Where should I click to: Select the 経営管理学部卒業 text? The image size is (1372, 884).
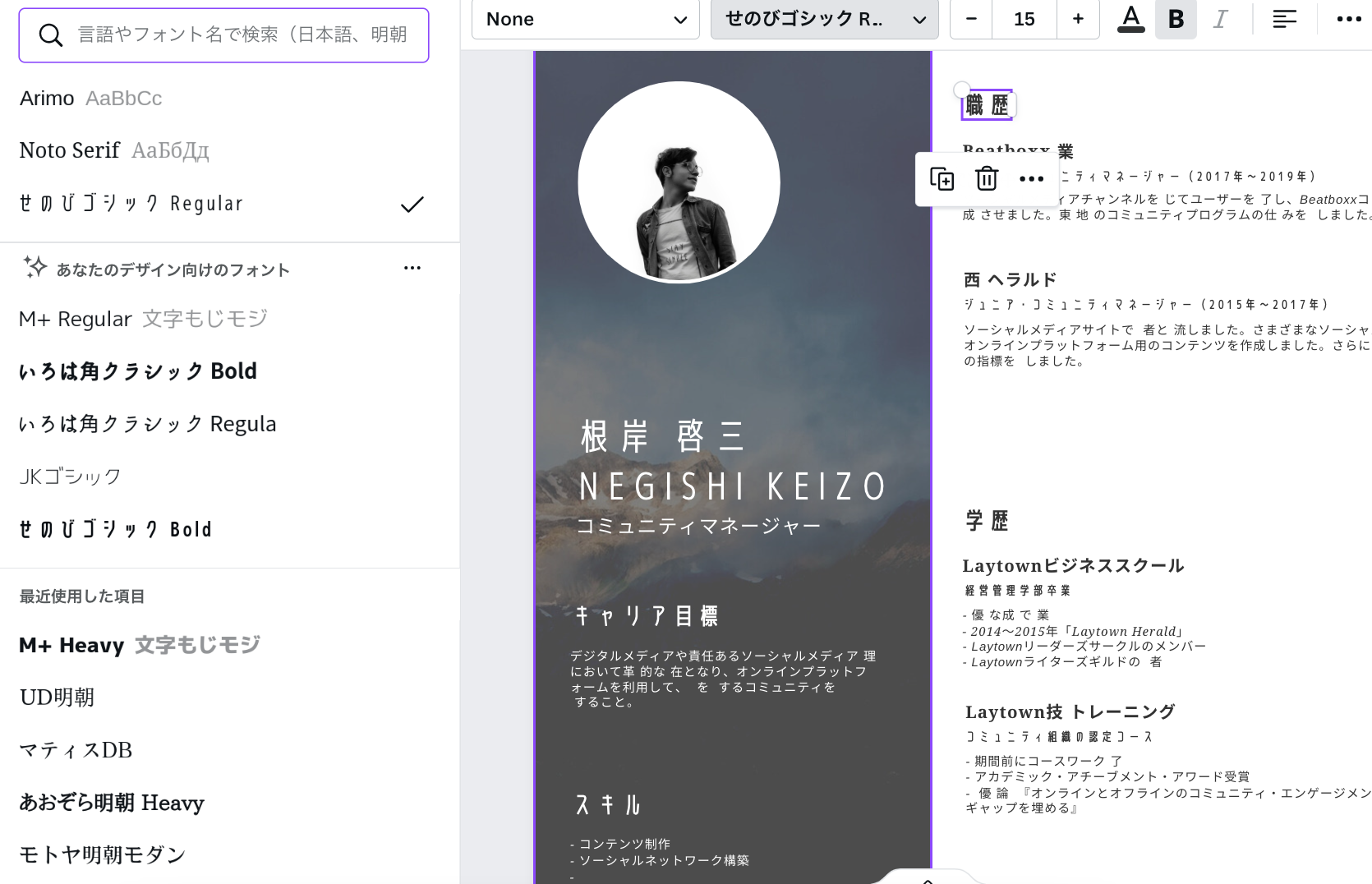[1018, 591]
